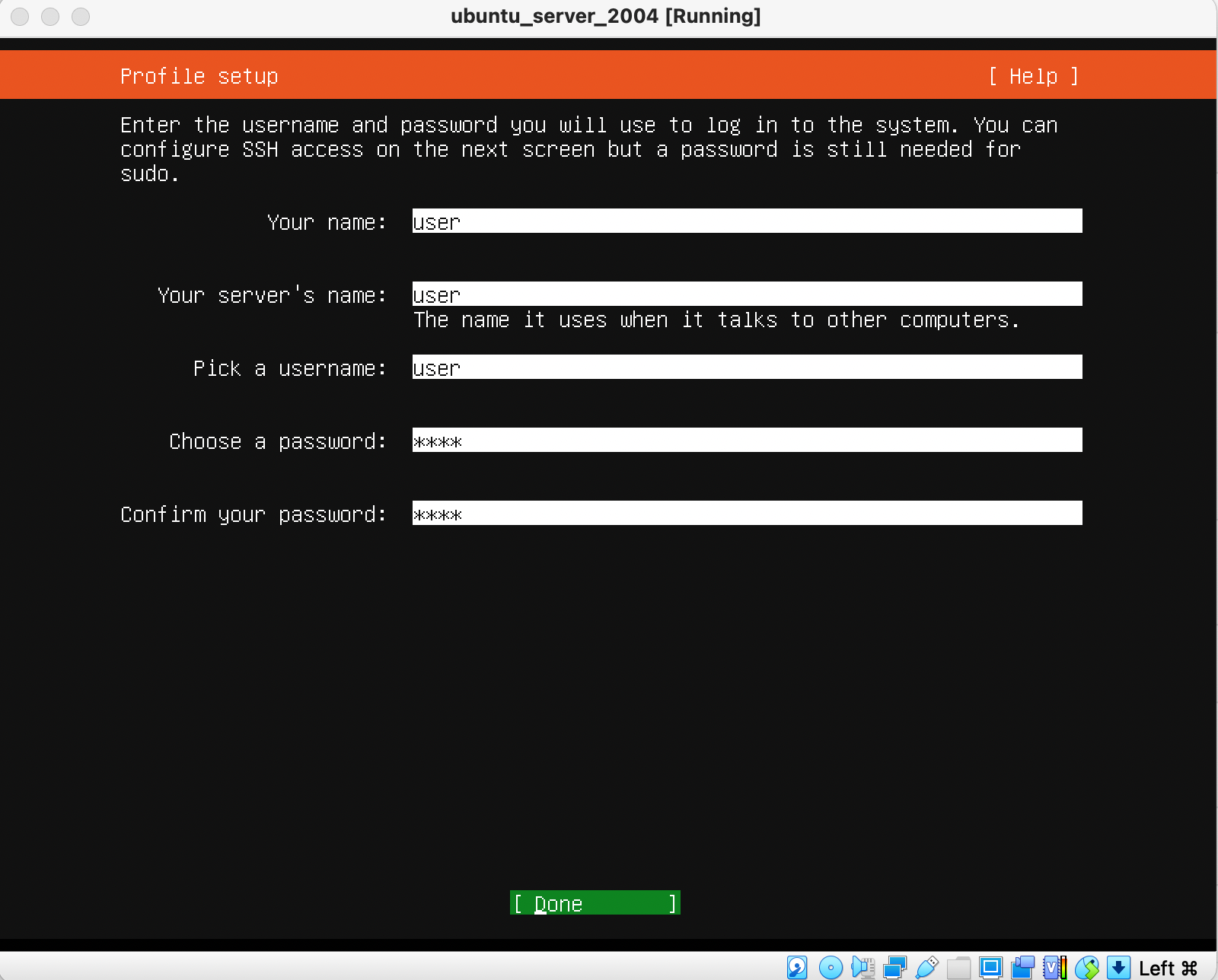
Task: Open the optical disc drive status icon
Action: coord(831,968)
